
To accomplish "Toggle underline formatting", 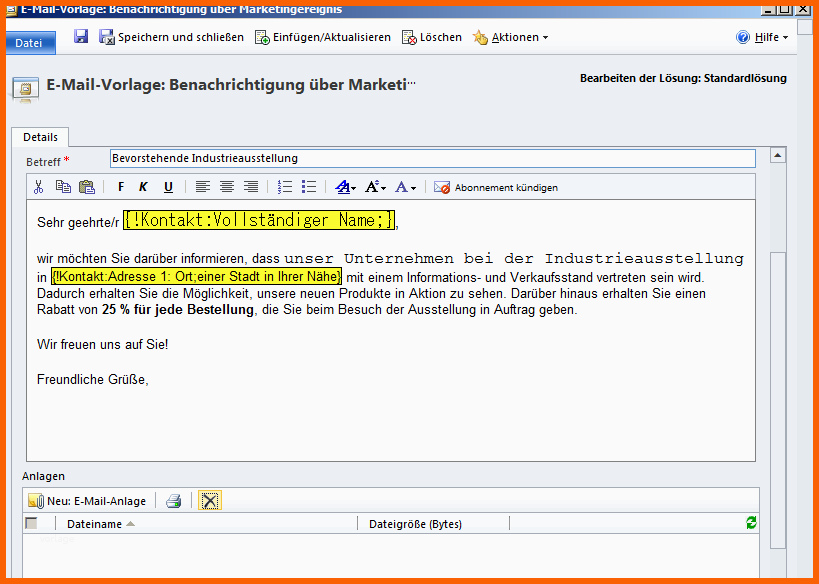I will coord(168,187).
